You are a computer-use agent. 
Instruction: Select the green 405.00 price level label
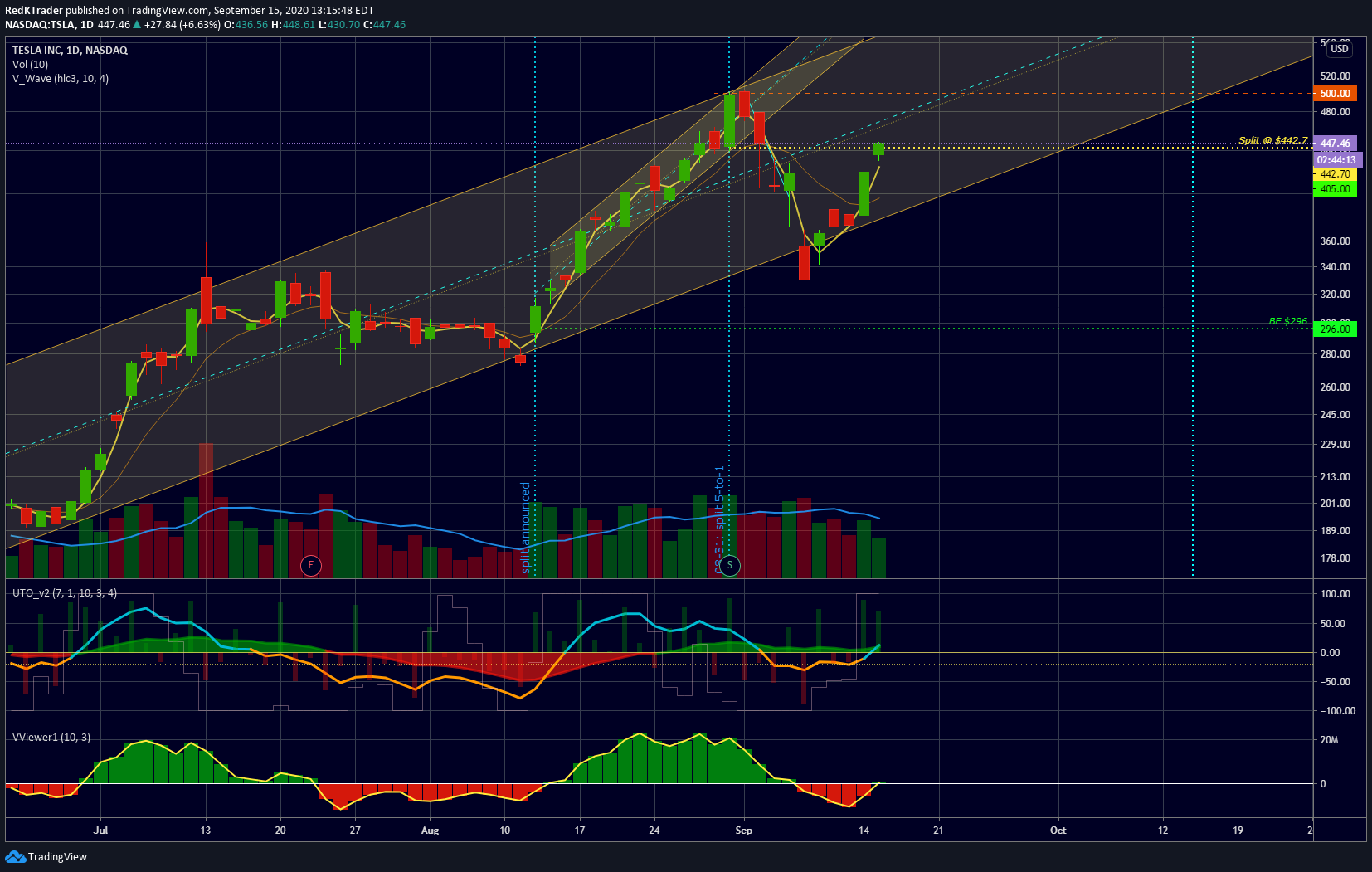click(1335, 189)
